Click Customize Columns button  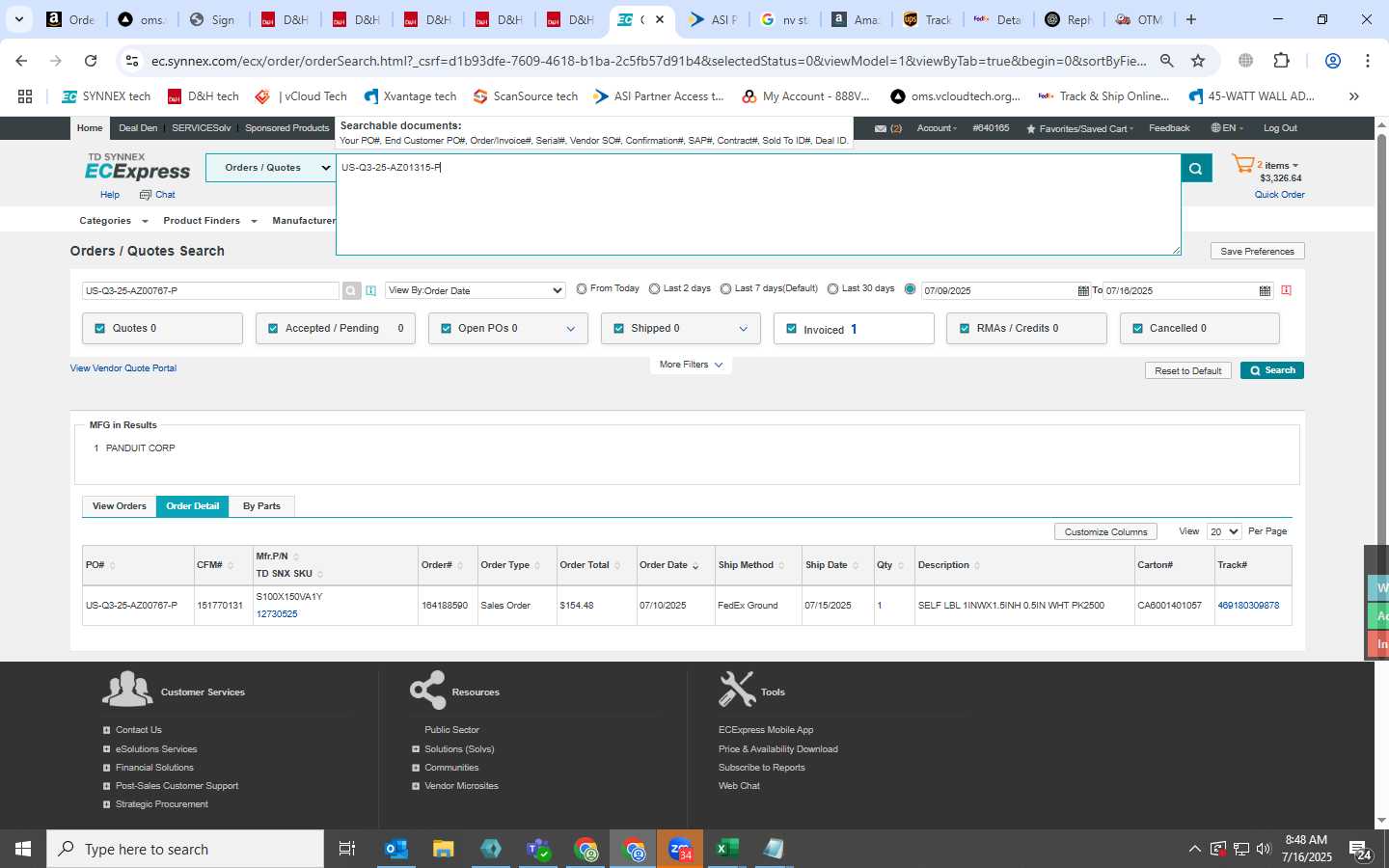[x=1106, y=531]
